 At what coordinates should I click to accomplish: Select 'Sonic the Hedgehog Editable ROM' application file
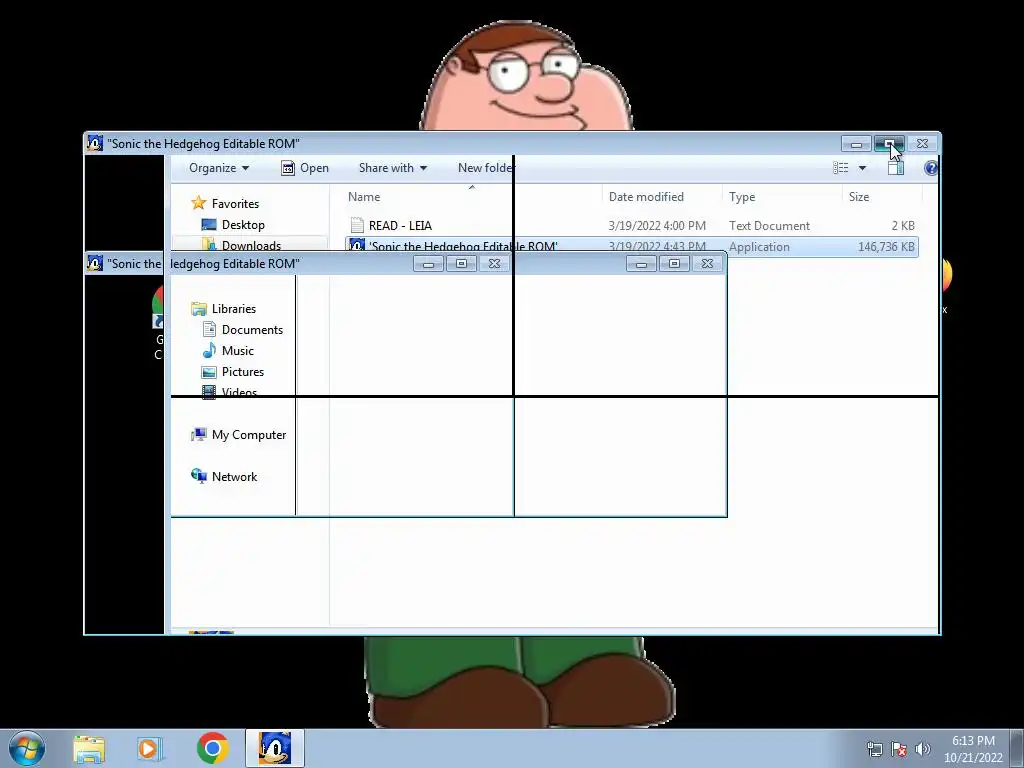coord(631,247)
